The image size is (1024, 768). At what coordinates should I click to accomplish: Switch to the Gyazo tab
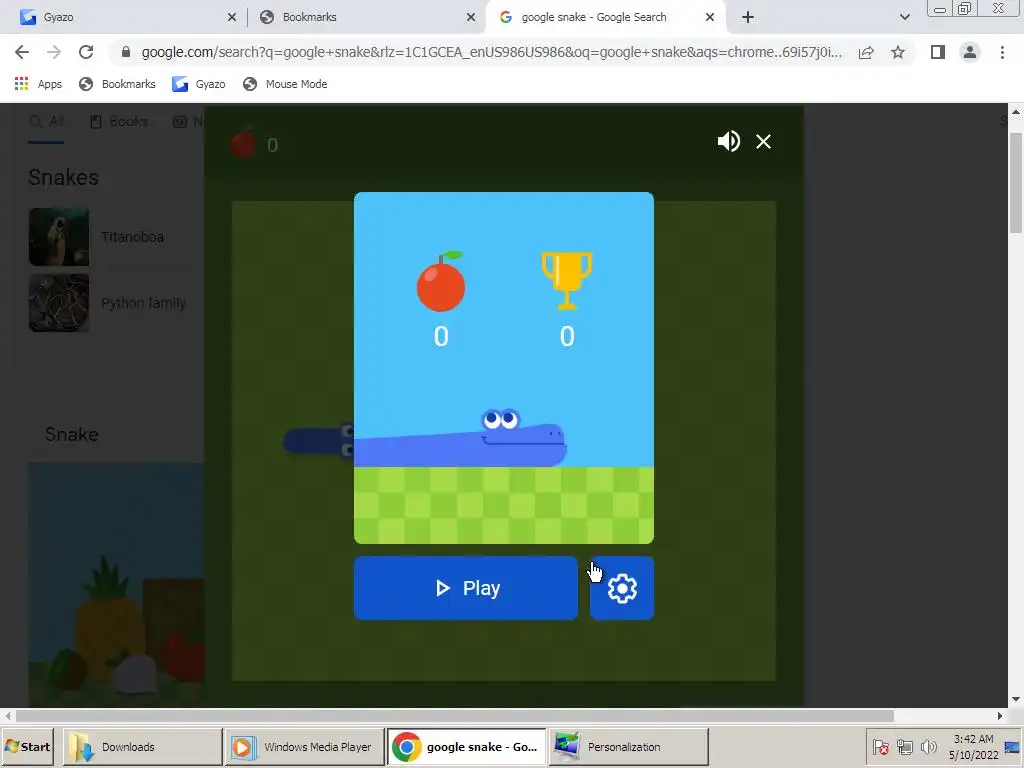(x=125, y=17)
